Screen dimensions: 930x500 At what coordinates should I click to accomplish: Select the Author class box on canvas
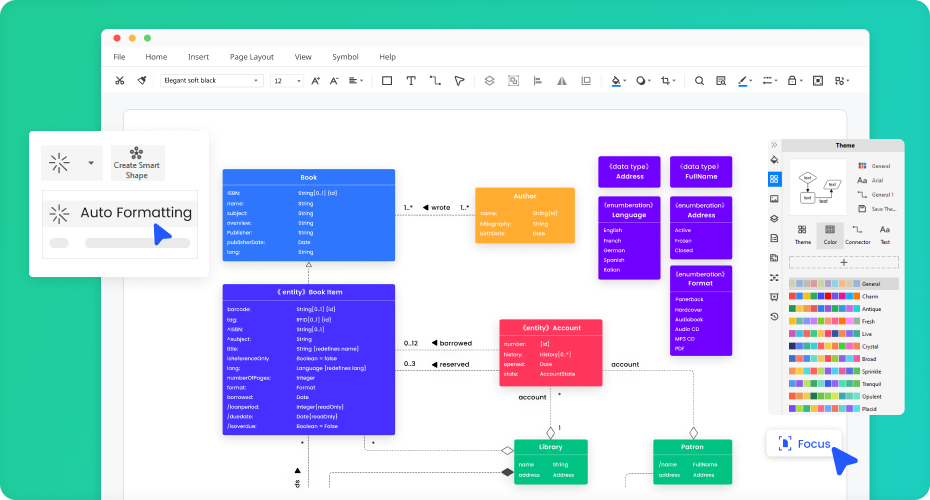tap(524, 215)
